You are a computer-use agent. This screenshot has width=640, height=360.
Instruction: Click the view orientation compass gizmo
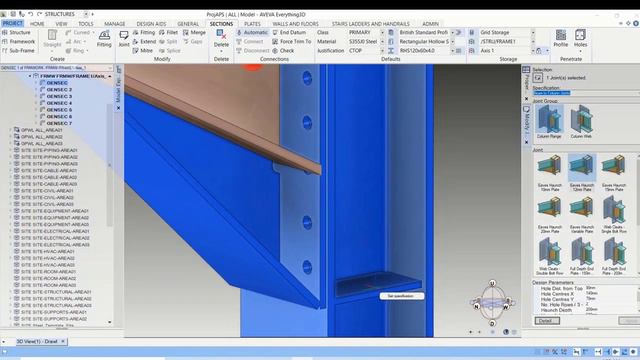[x=492, y=304]
